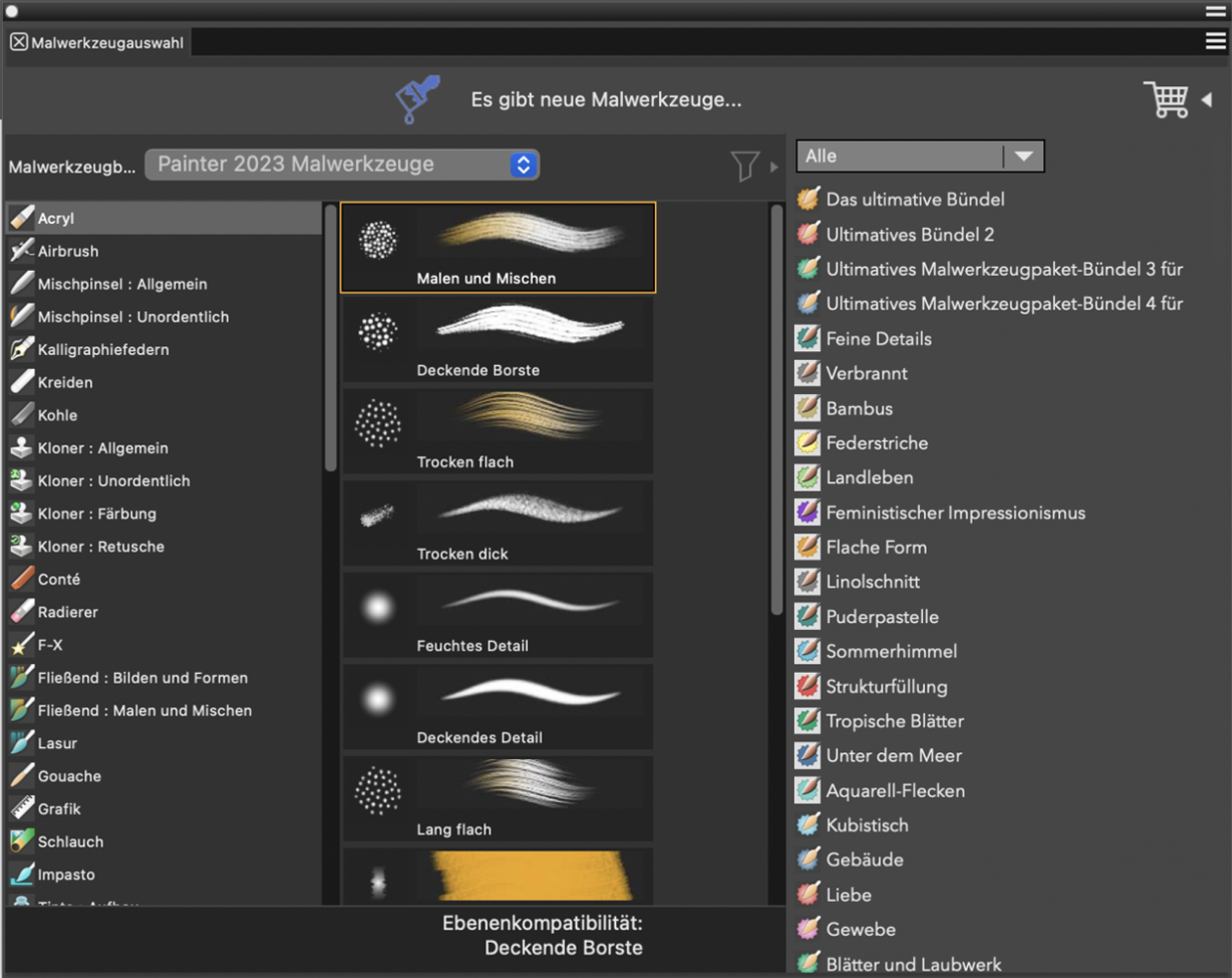
Task: Select the F-X brush category
Action: 50,645
